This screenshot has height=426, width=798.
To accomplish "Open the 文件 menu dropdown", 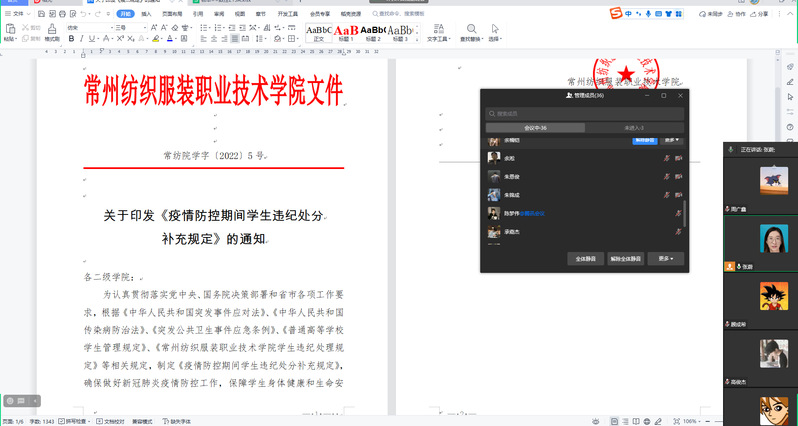I will 18,14.
